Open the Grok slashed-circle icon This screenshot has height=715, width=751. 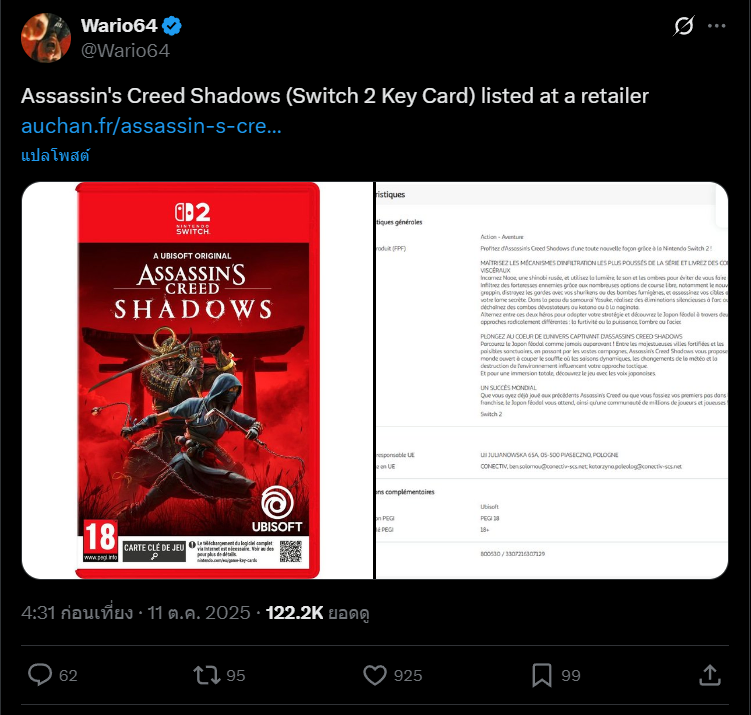(683, 26)
